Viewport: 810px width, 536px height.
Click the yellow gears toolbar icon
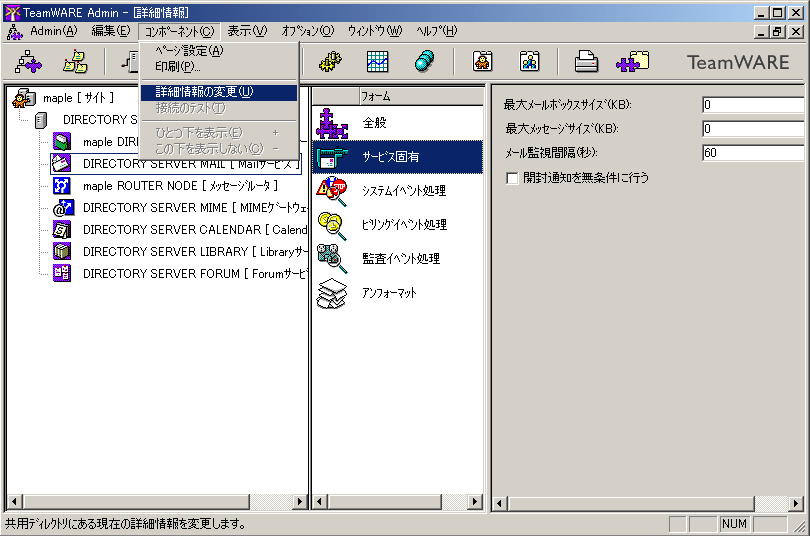coord(330,61)
